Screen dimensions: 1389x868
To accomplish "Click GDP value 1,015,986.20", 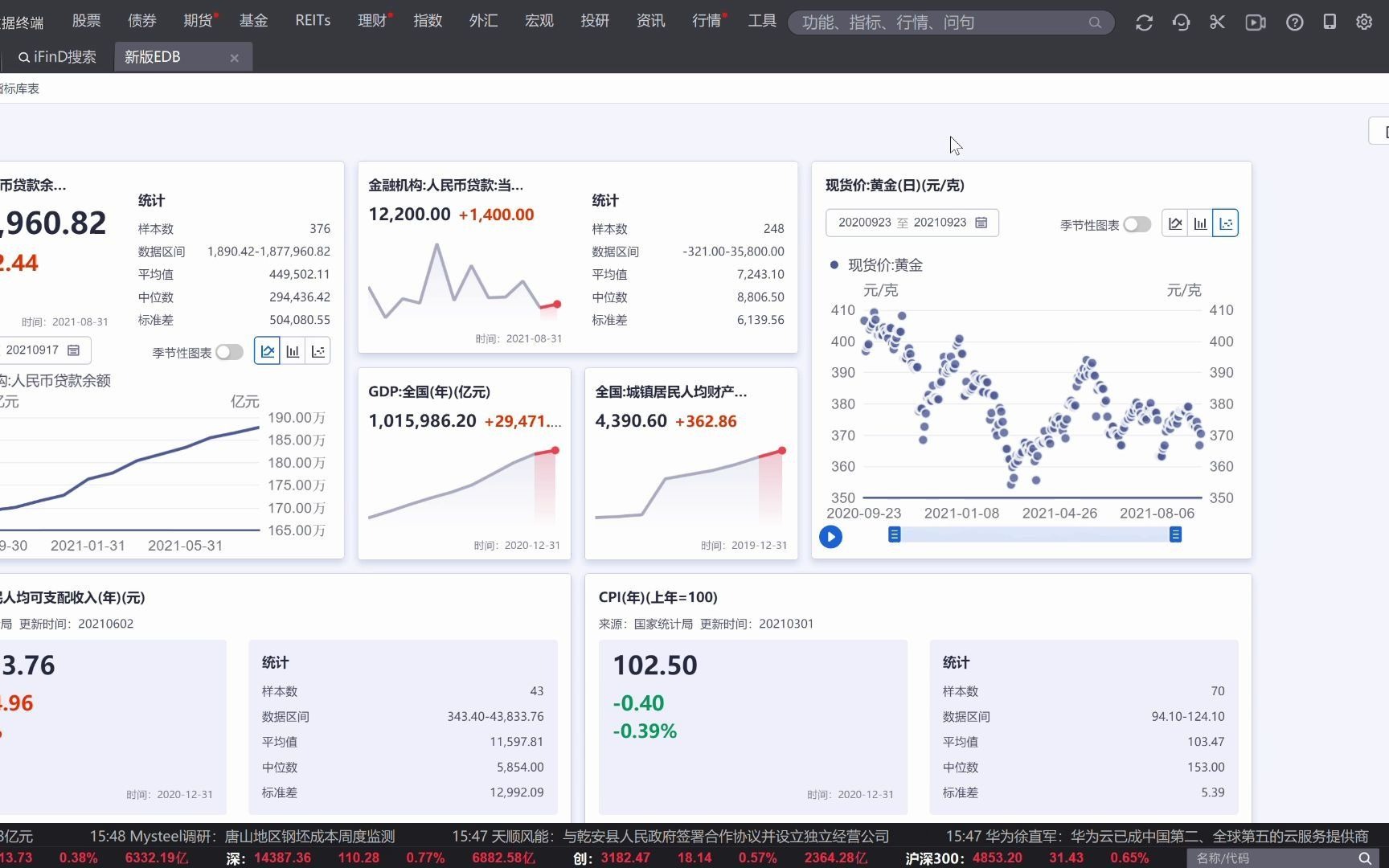I will [422, 421].
